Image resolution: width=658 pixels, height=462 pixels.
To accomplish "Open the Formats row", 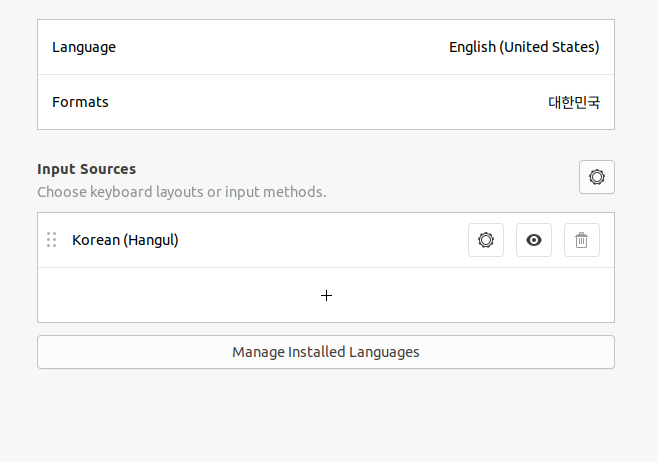I will pyautogui.click(x=326, y=102).
